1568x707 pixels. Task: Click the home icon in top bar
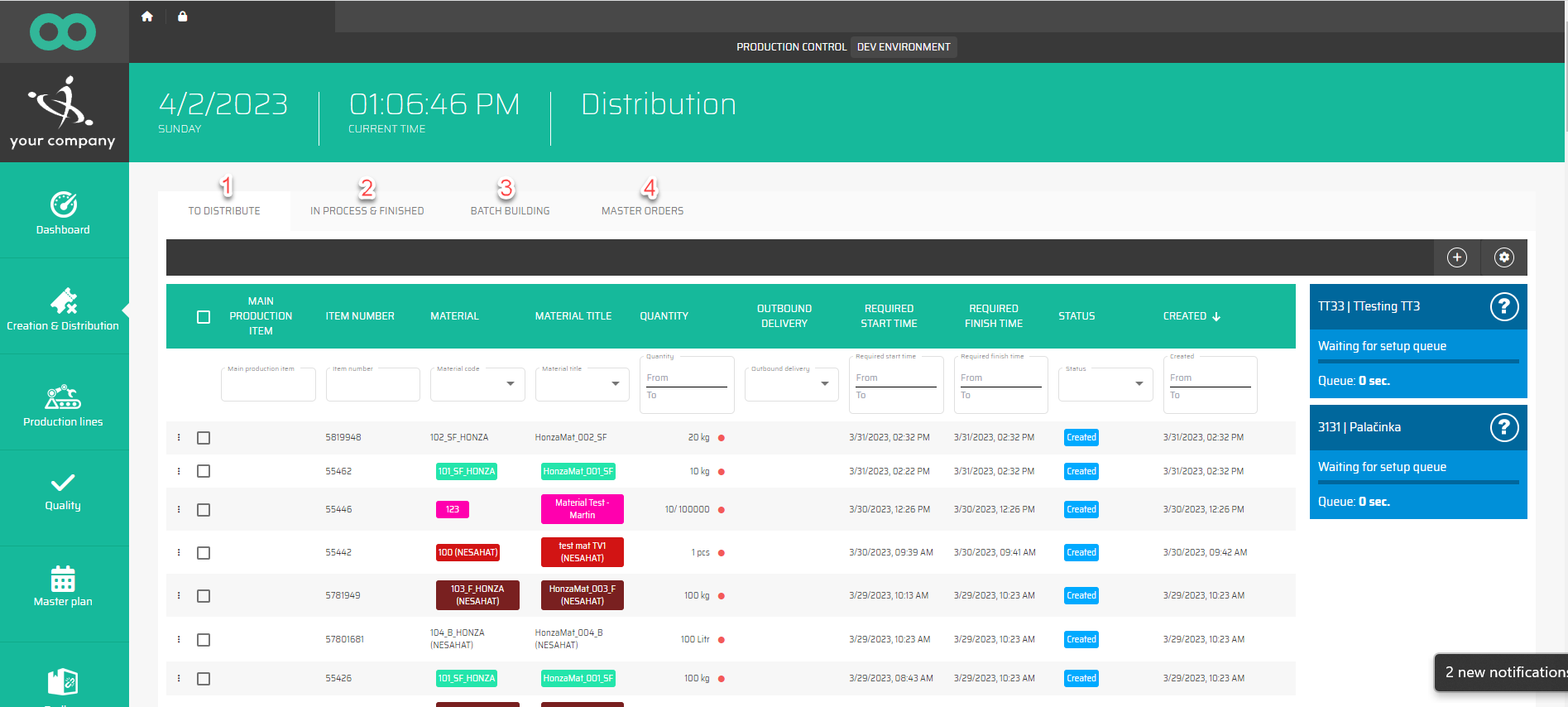[x=147, y=17]
